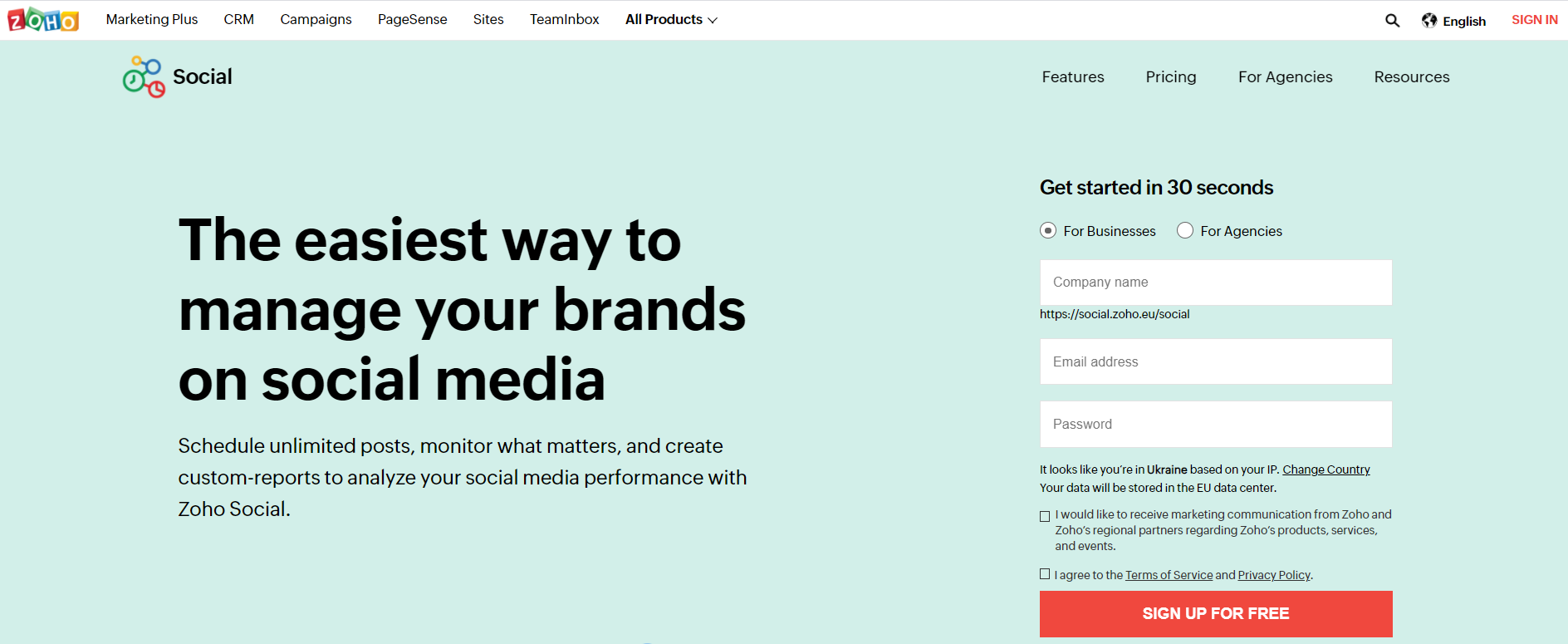Click the Email address input field

click(1215, 361)
